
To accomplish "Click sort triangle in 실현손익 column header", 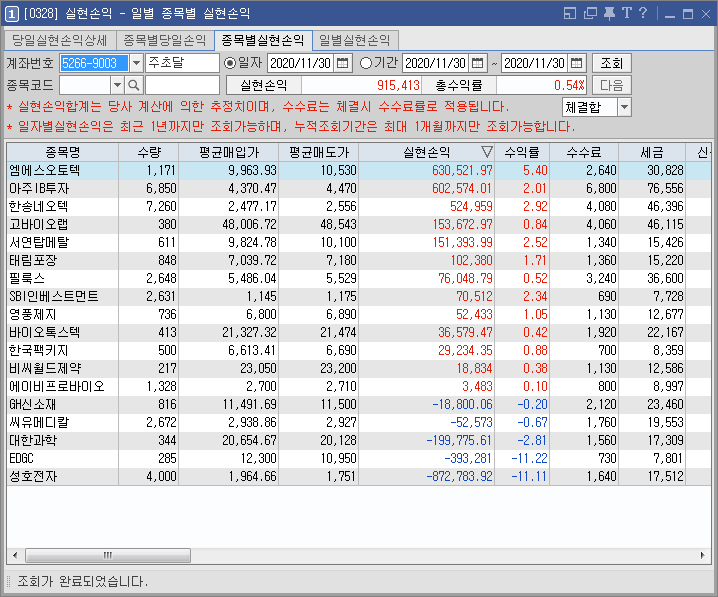I will click(487, 152).
